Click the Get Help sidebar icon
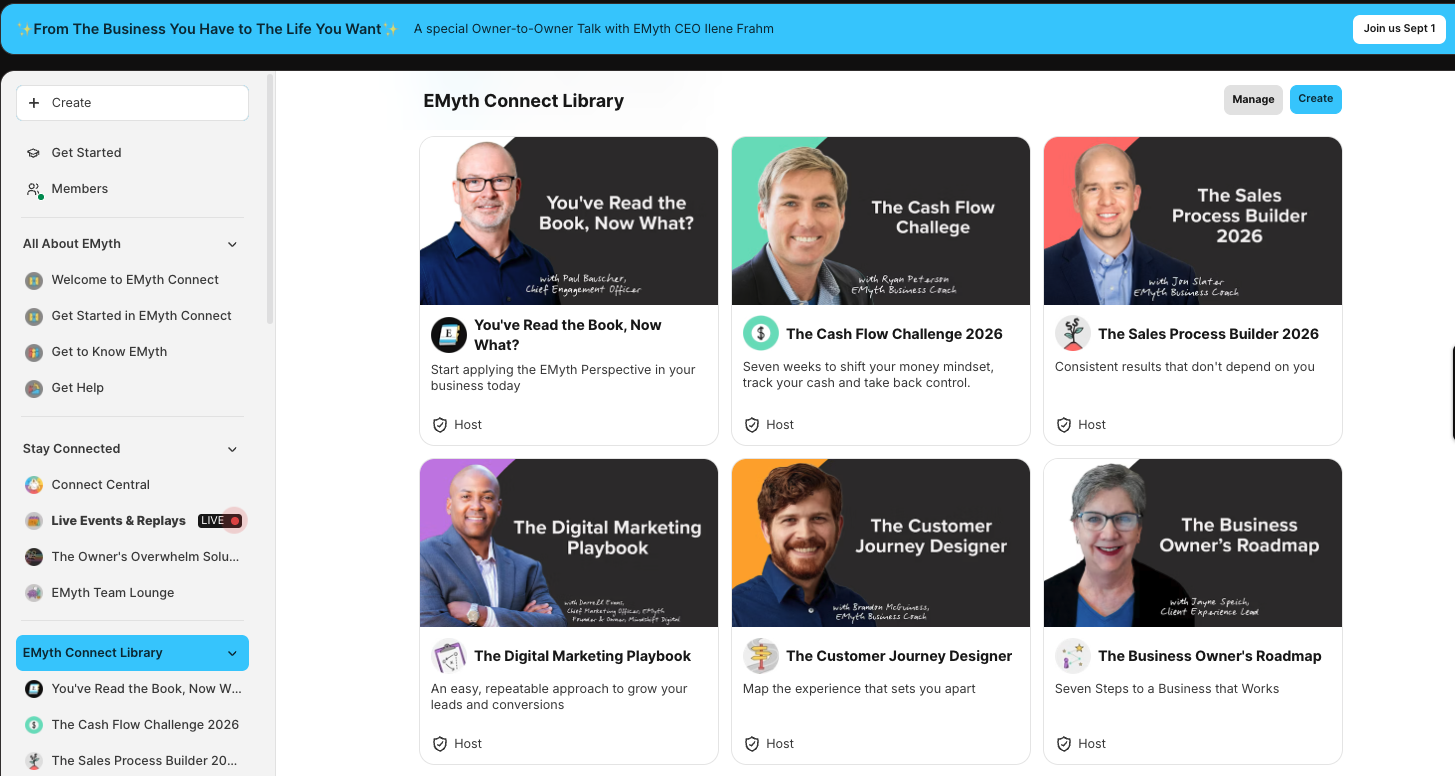1455x776 pixels. pyautogui.click(x=34, y=389)
